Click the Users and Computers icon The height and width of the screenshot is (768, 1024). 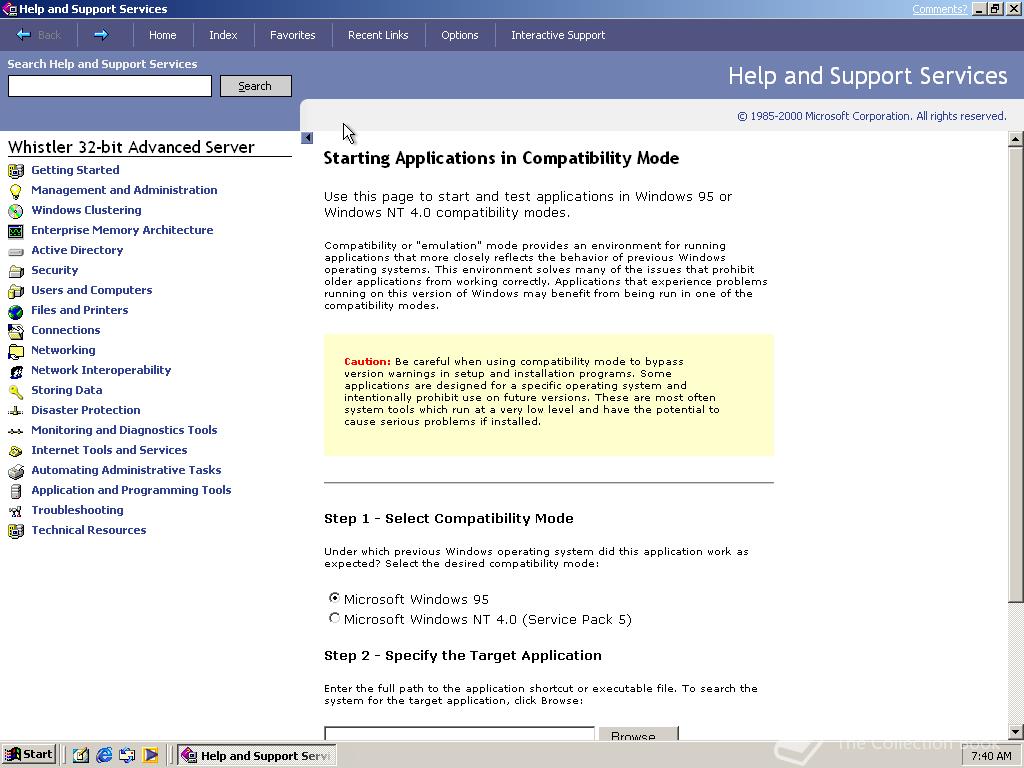click(x=16, y=291)
